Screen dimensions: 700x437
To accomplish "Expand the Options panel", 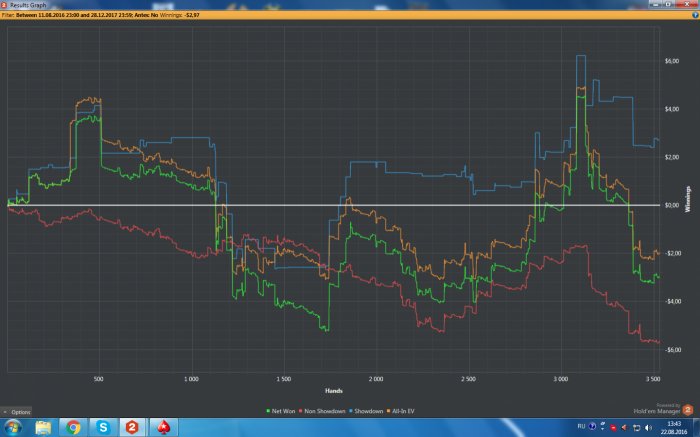I will [x=17, y=412].
